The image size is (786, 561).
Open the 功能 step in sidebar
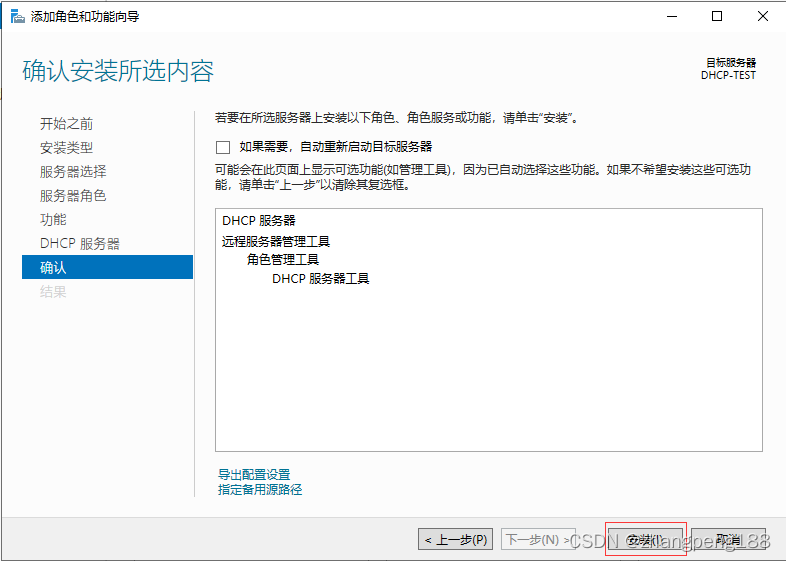[53, 220]
